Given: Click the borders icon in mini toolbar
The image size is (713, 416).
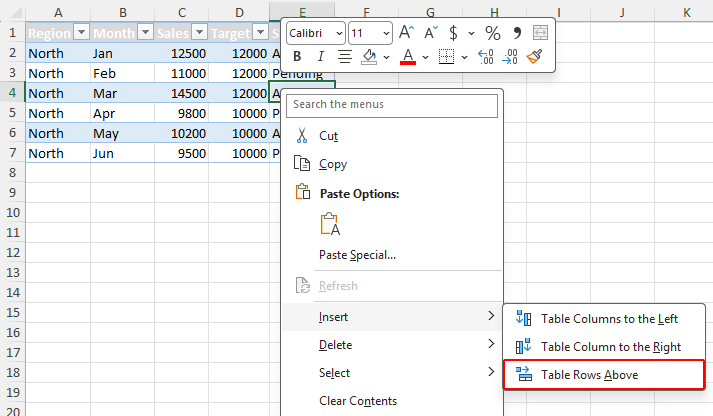Looking at the screenshot, I should tap(447, 57).
